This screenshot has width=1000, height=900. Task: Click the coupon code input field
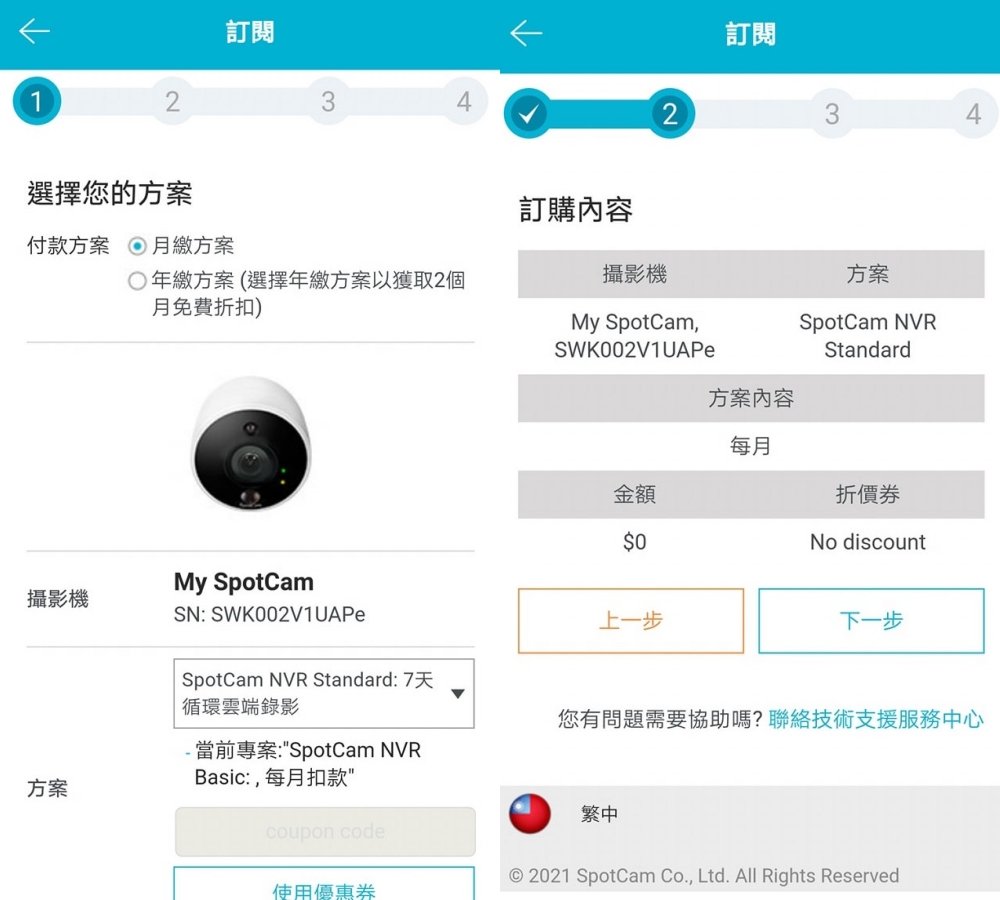point(325,831)
